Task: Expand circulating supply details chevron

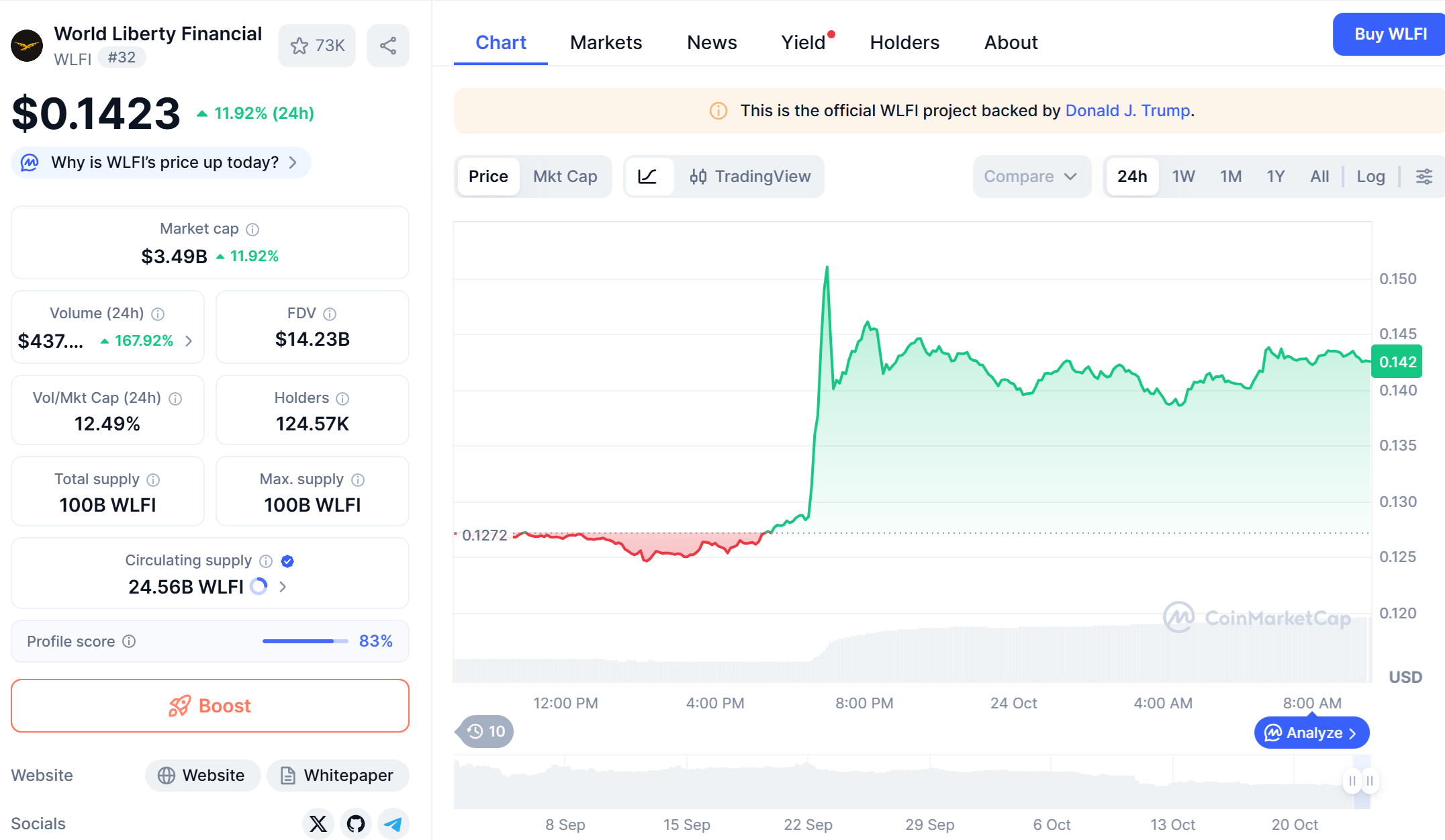Action: 283,587
